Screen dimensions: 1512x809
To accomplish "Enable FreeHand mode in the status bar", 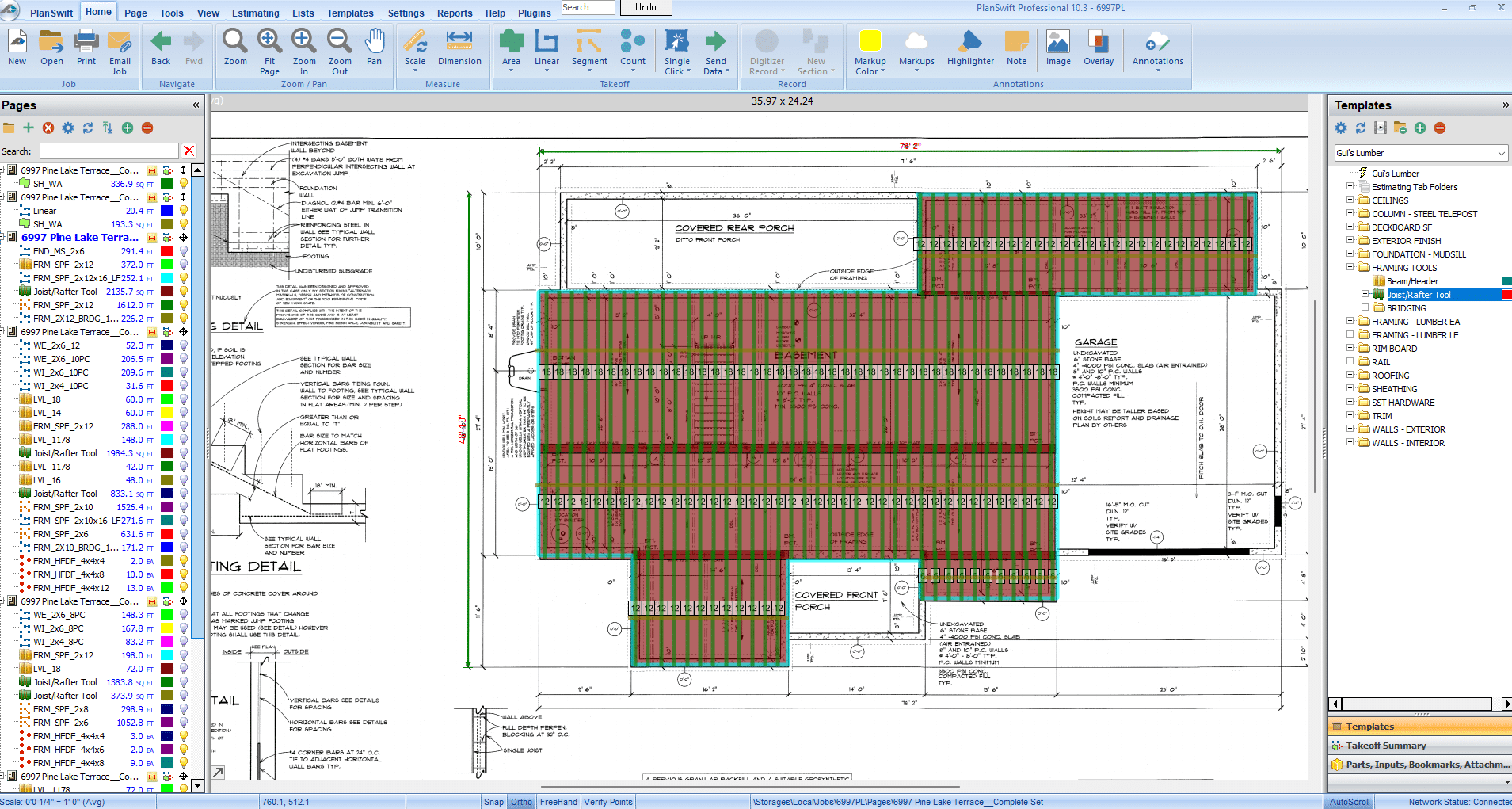I will [x=558, y=802].
